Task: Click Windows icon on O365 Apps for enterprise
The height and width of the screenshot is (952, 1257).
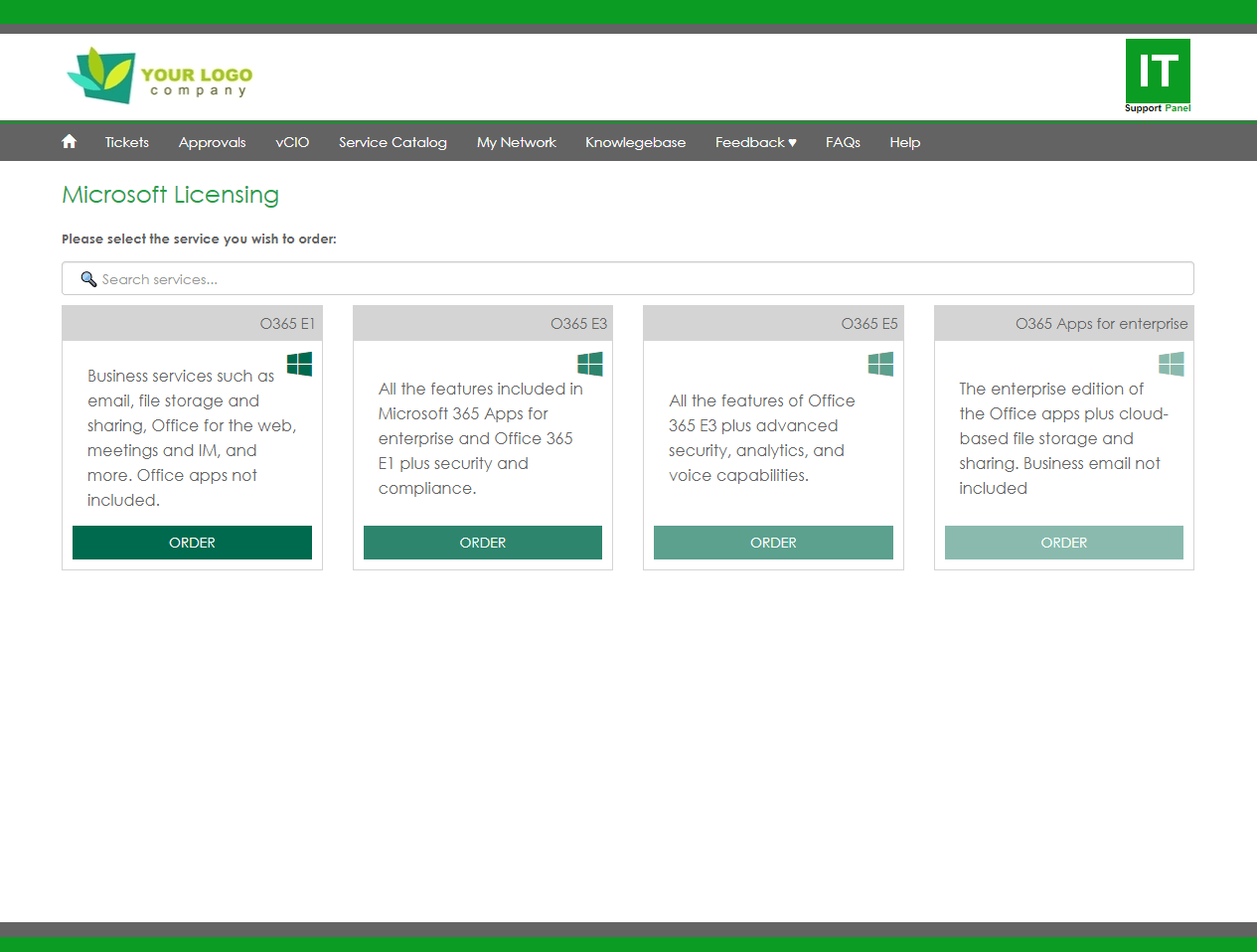Action: pos(1172,364)
